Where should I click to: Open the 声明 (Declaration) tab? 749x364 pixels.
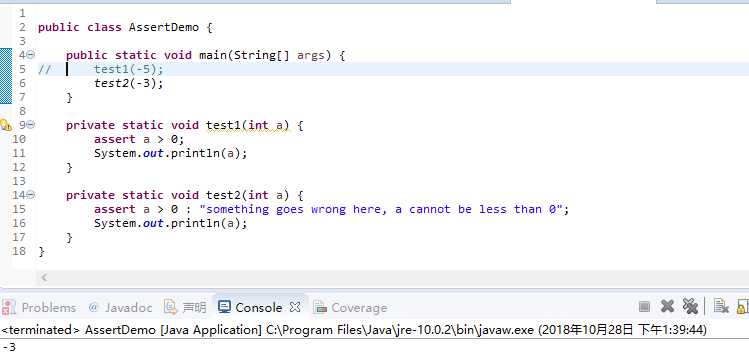coord(185,308)
